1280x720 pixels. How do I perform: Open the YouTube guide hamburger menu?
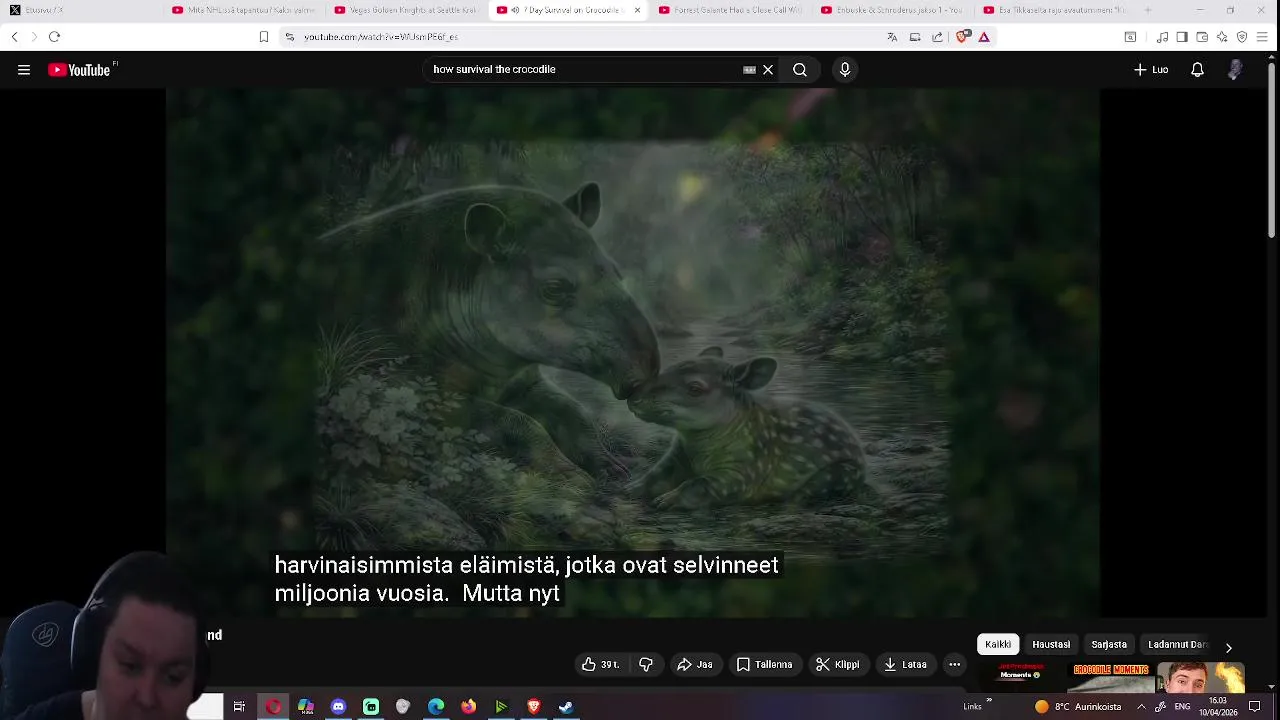tap(24, 70)
